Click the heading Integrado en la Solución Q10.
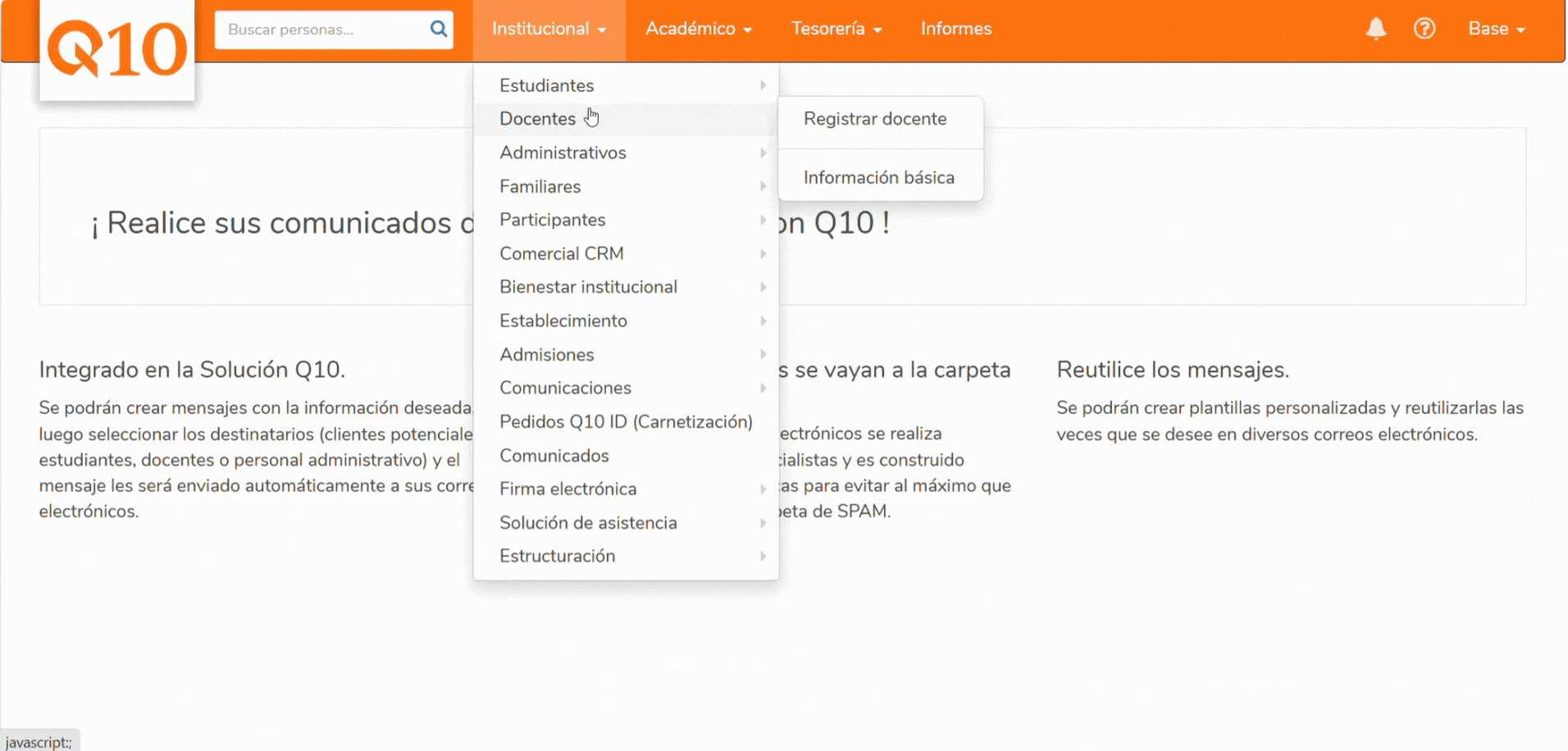Image resolution: width=1568 pixels, height=751 pixels. [x=192, y=370]
